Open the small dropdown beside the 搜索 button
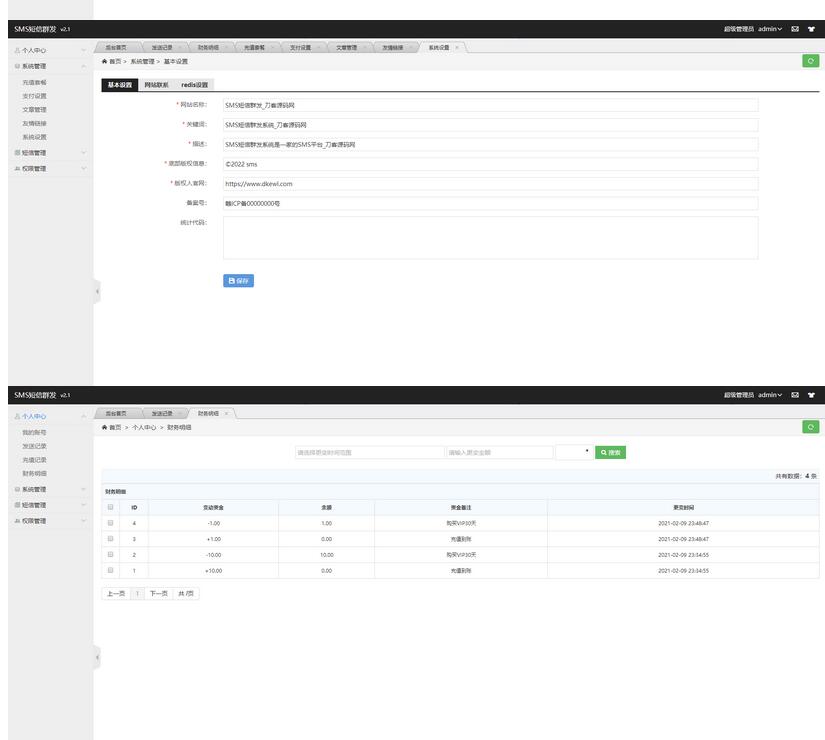Viewport: 825px width, 740px height. [574, 452]
